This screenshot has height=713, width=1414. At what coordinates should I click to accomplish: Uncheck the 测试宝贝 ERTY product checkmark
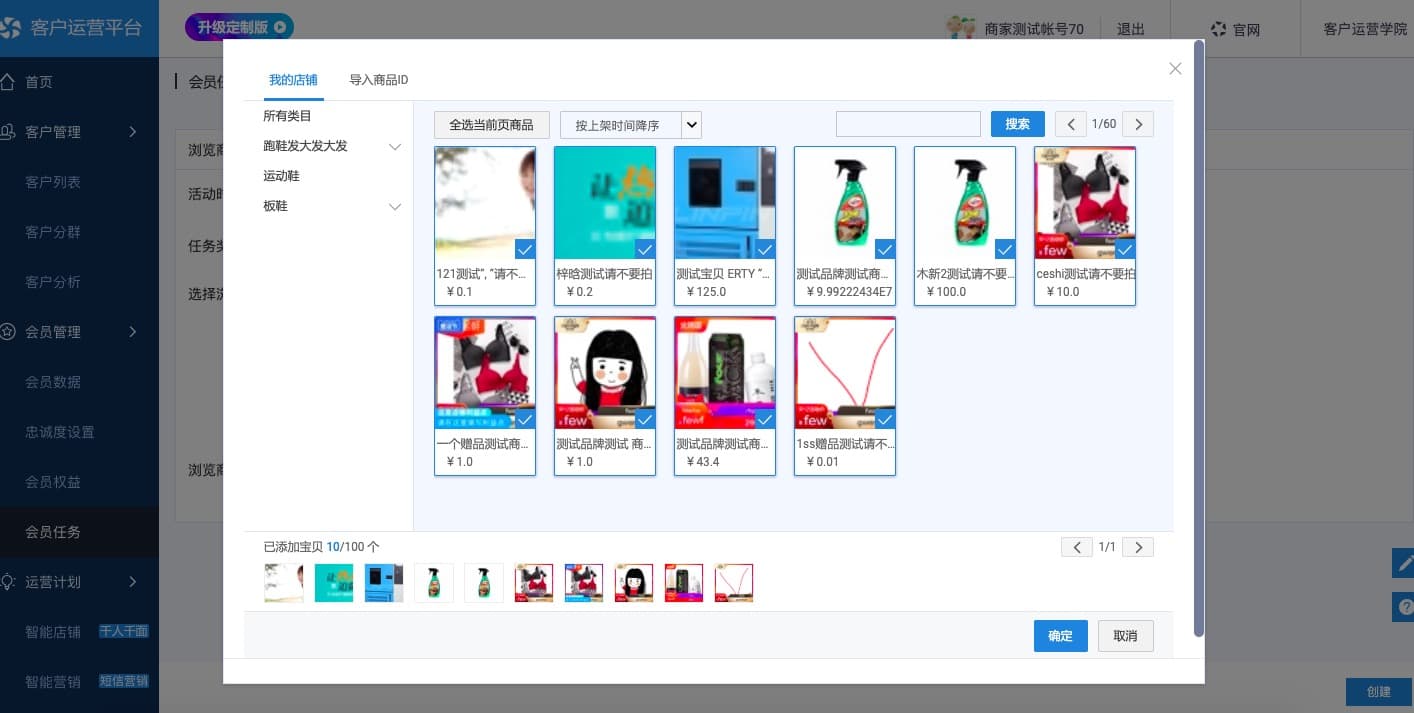click(765, 249)
